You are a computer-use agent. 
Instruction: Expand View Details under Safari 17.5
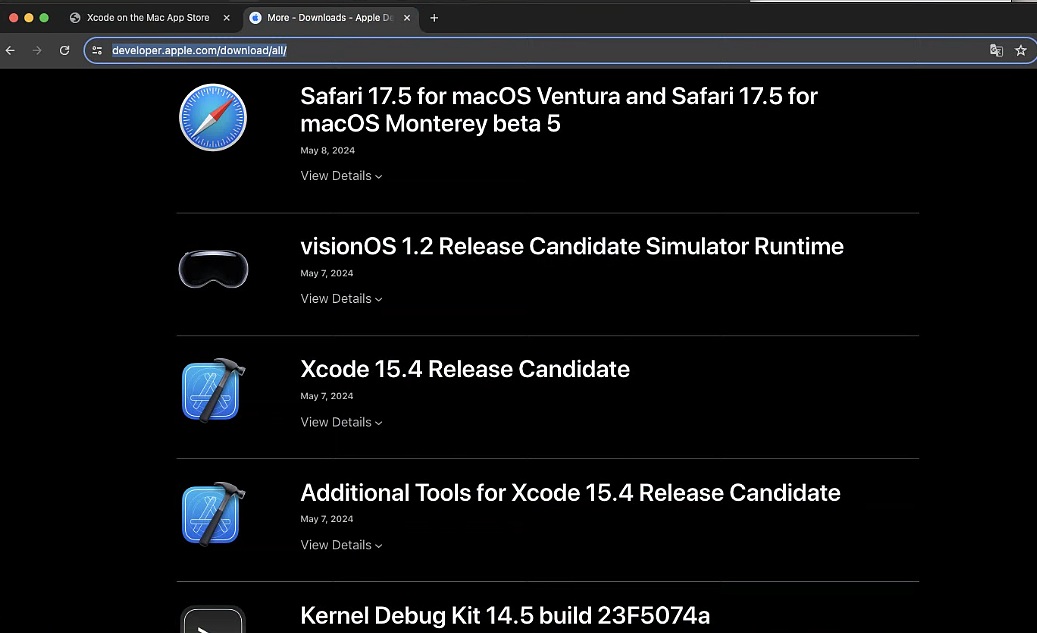(341, 175)
